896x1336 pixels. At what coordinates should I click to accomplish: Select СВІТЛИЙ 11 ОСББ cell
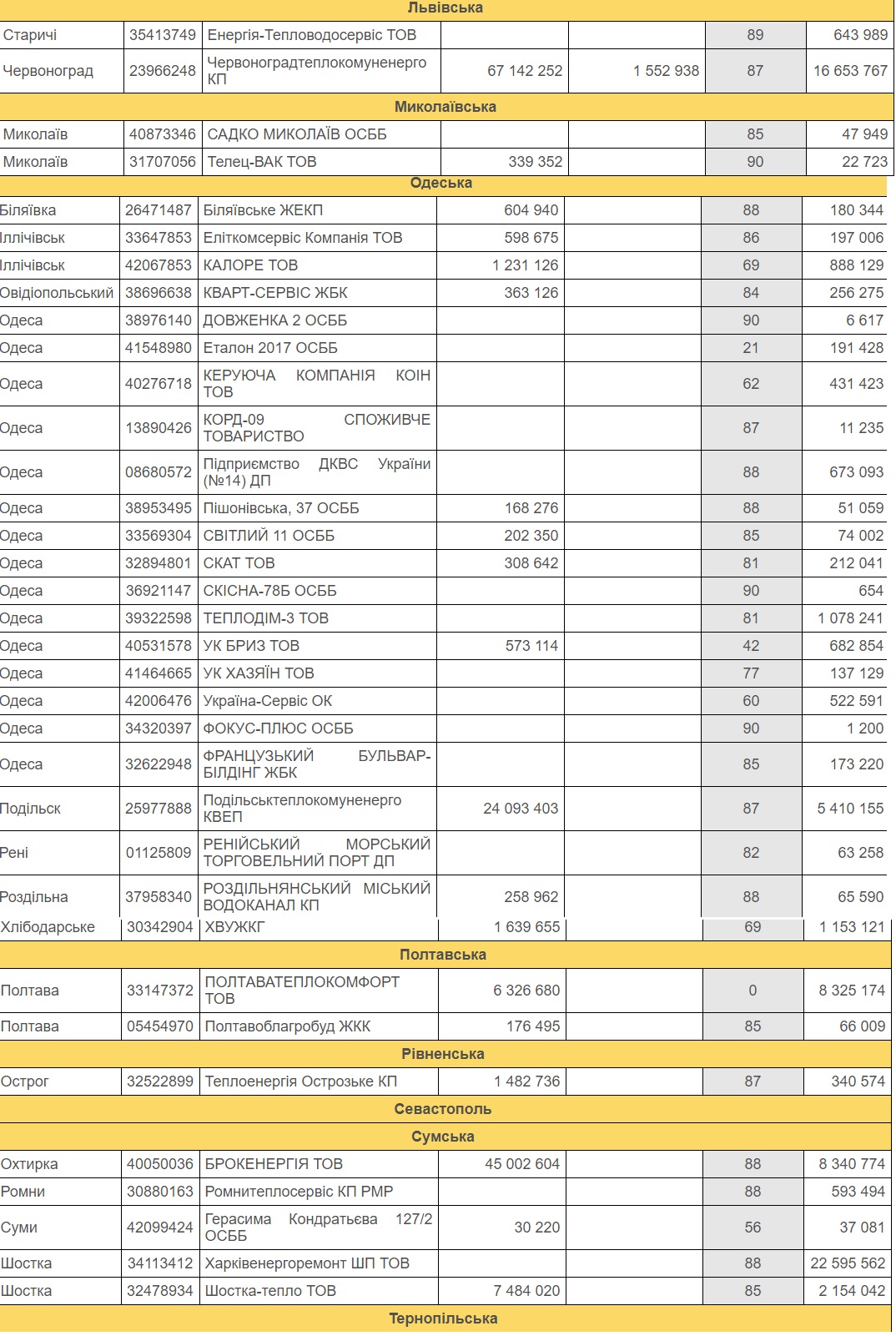tap(317, 536)
